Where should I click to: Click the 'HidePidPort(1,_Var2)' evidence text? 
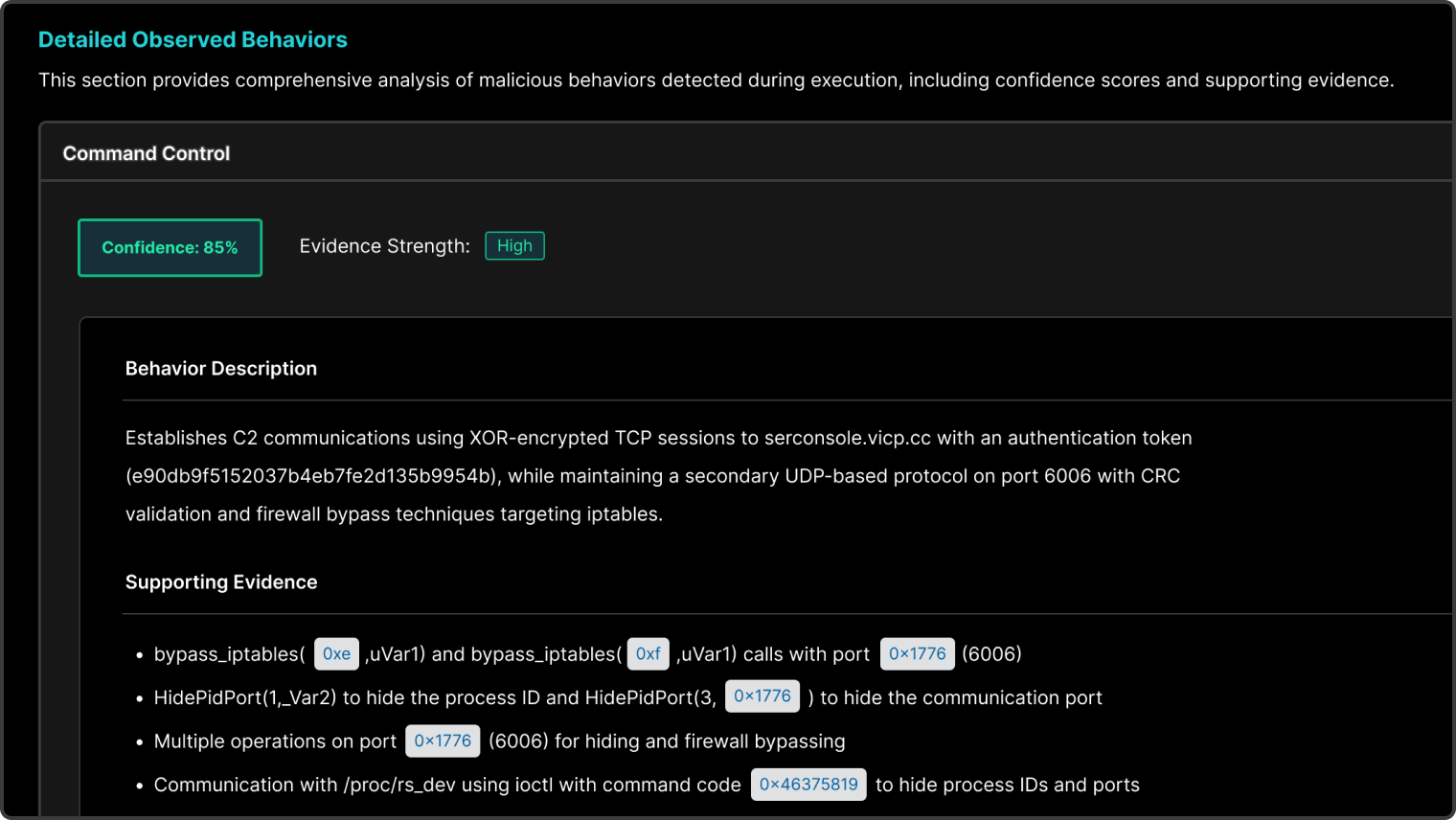pyautogui.click(x=244, y=697)
